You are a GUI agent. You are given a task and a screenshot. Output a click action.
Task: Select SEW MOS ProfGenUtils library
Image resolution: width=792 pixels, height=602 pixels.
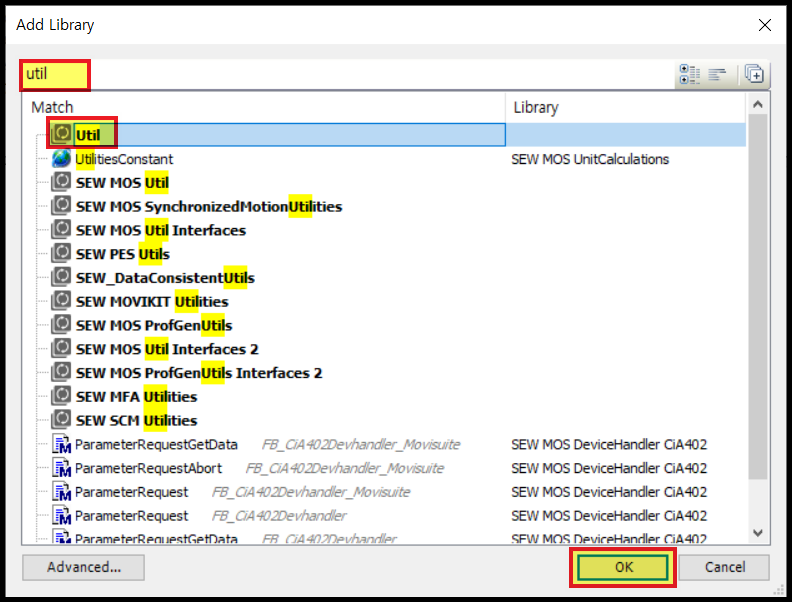click(154, 325)
